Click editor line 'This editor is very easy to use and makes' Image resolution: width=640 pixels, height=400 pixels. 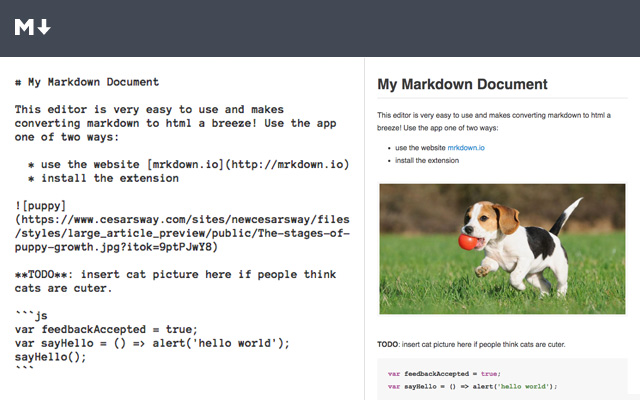click(149, 110)
